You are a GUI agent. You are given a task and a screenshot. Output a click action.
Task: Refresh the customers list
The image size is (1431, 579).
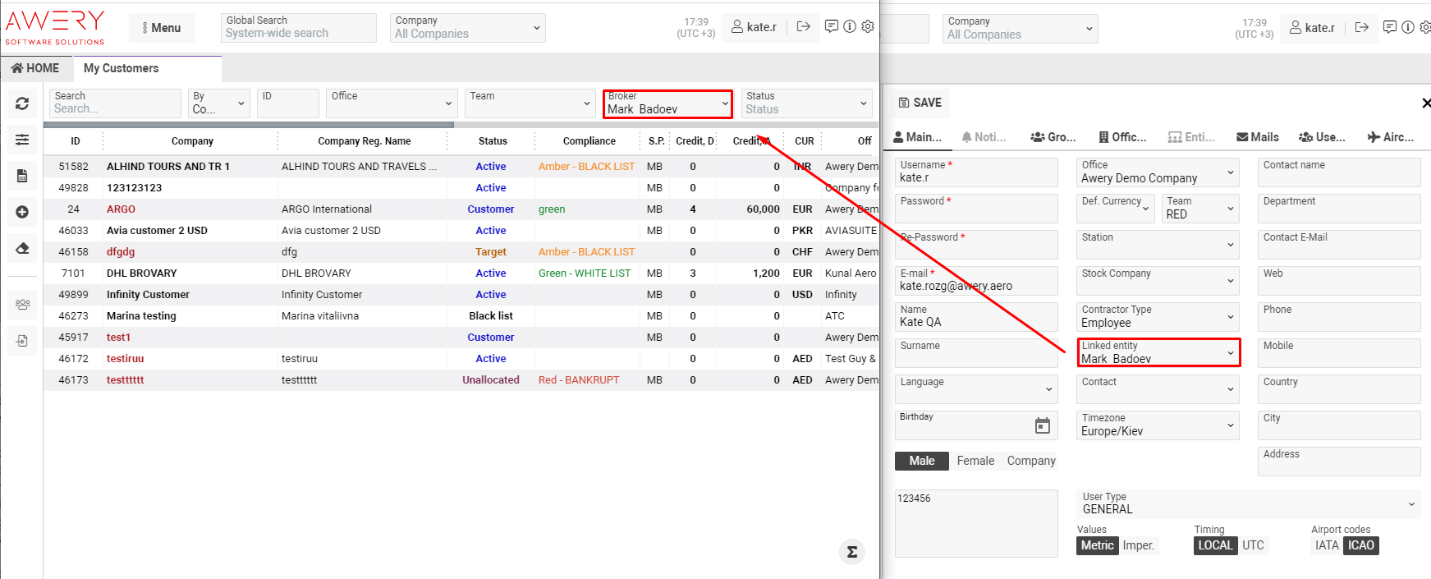tap(20, 103)
